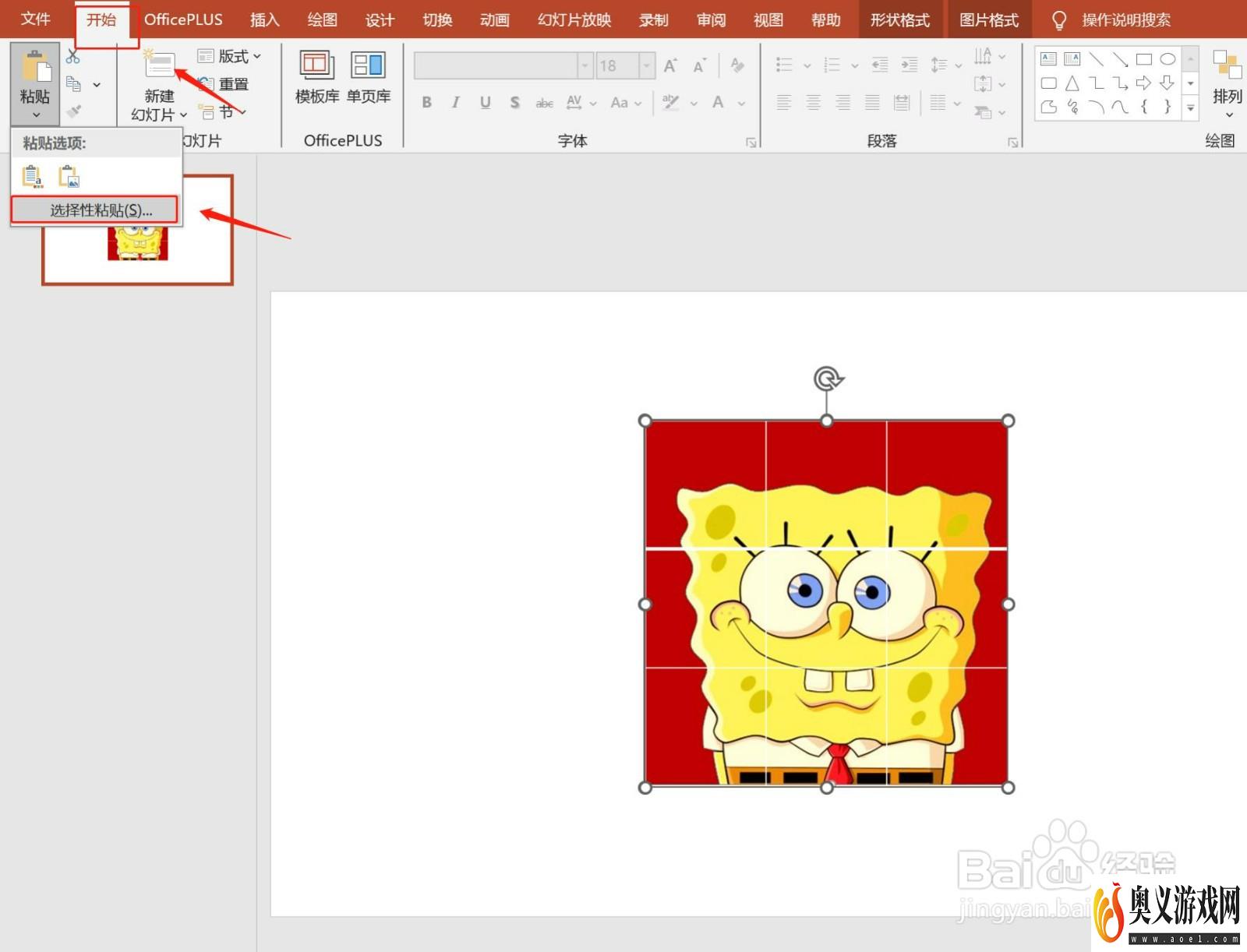Image resolution: width=1247 pixels, height=952 pixels.
Task: Select the arrow line shape
Action: [1120, 58]
